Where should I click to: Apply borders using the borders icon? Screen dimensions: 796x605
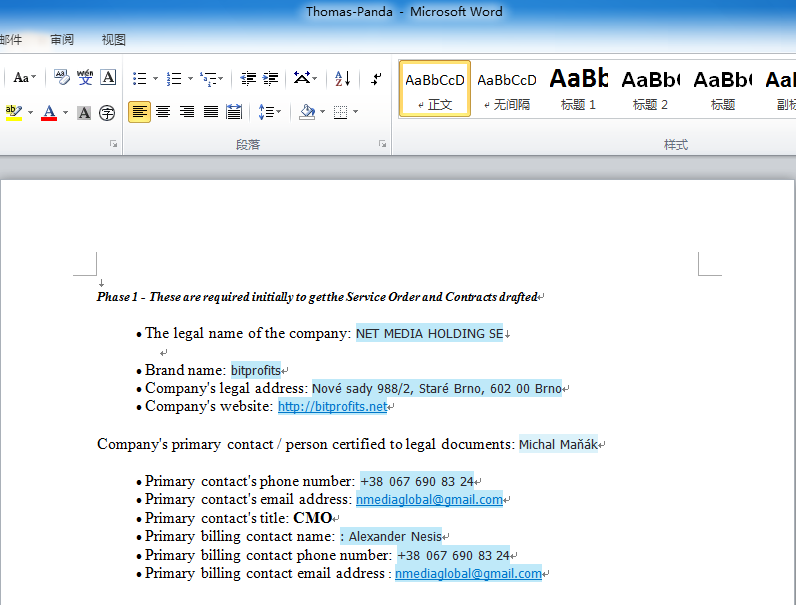(341, 112)
